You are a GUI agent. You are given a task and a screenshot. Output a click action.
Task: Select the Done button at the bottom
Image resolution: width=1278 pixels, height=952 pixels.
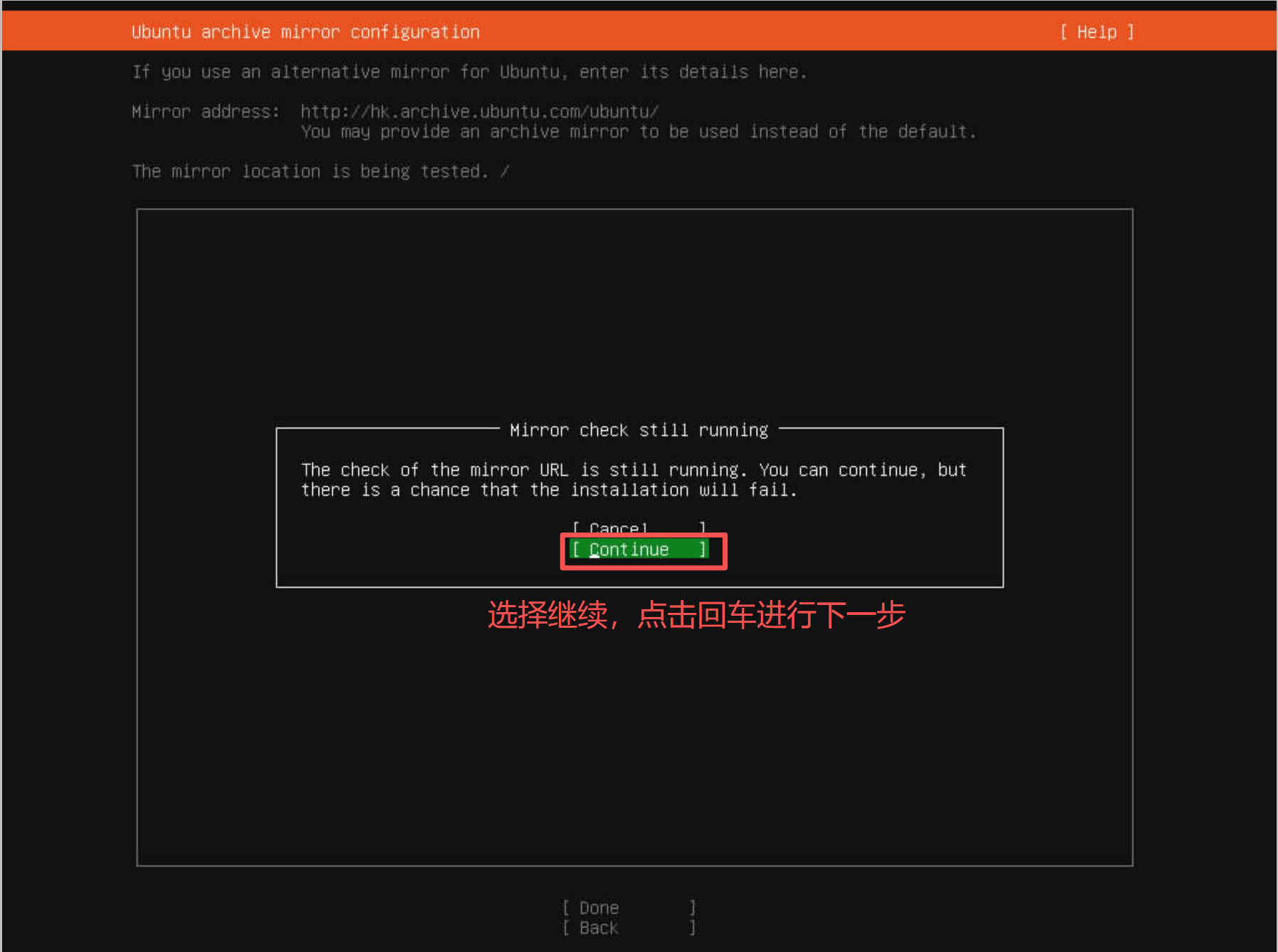click(628, 908)
